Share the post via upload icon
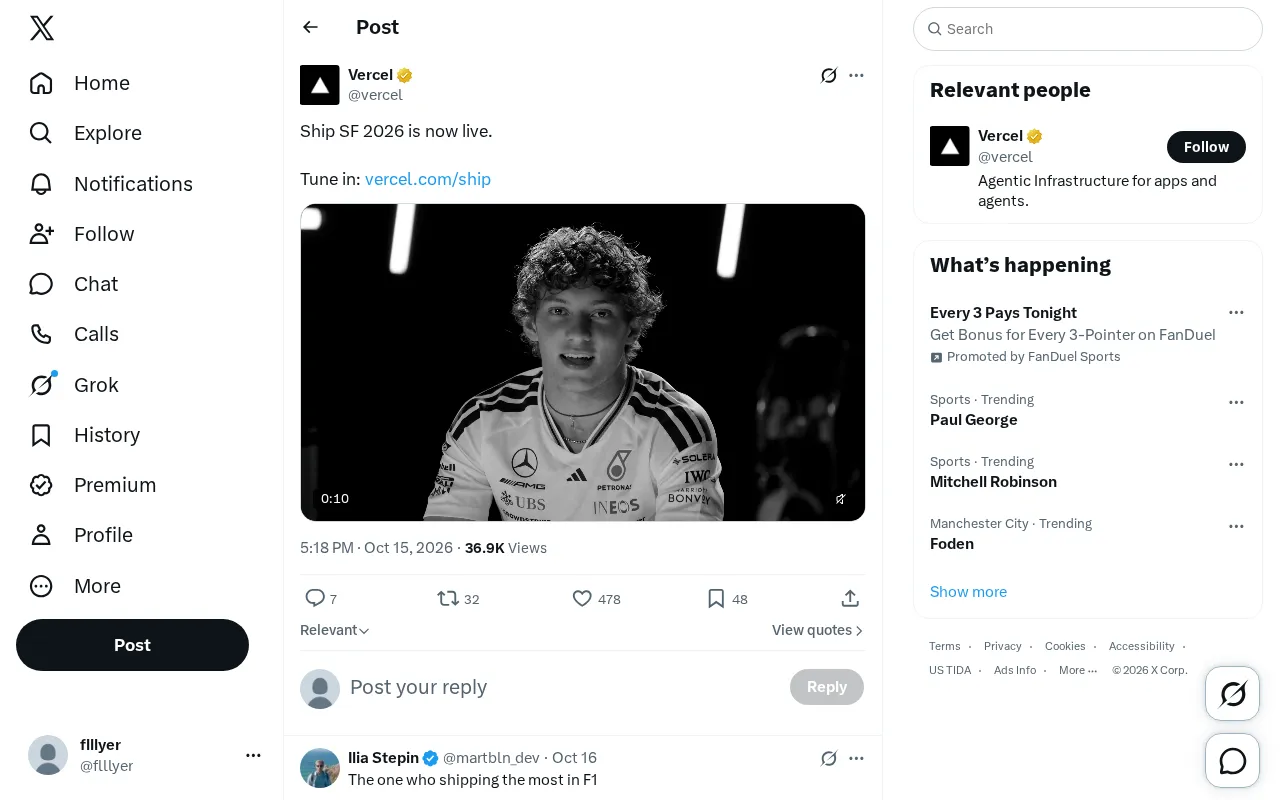Viewport: 1280px width, 800px height. (850, 598)
